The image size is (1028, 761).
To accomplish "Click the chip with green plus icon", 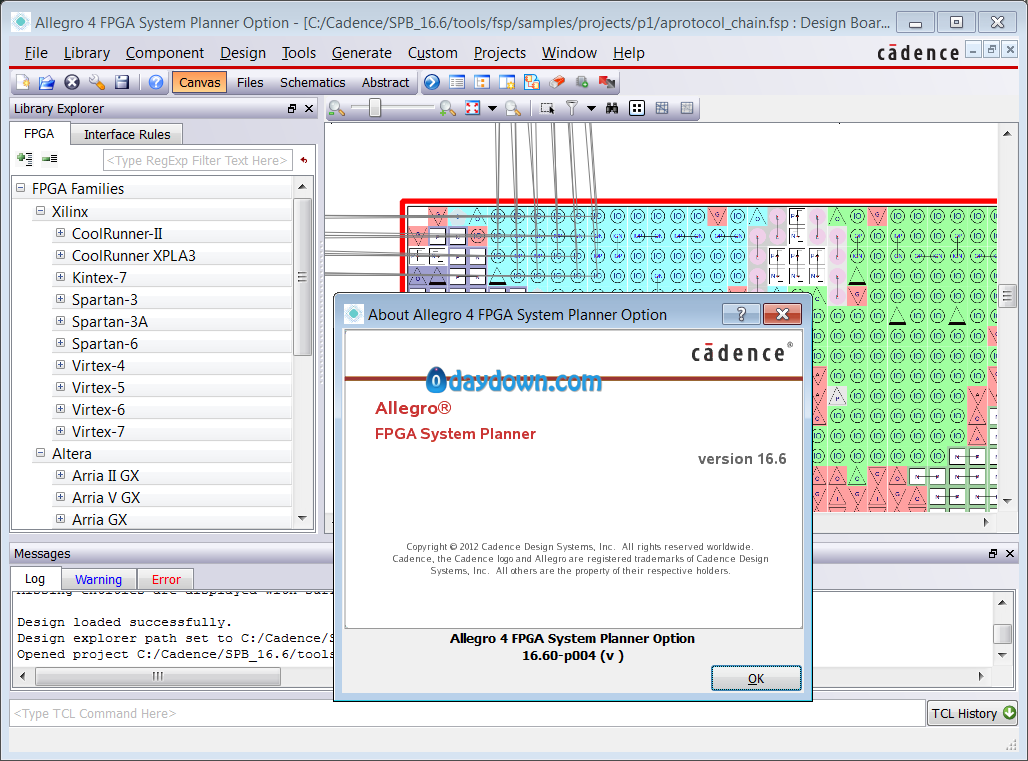I will pyautogui.click(x=582, y=82).
